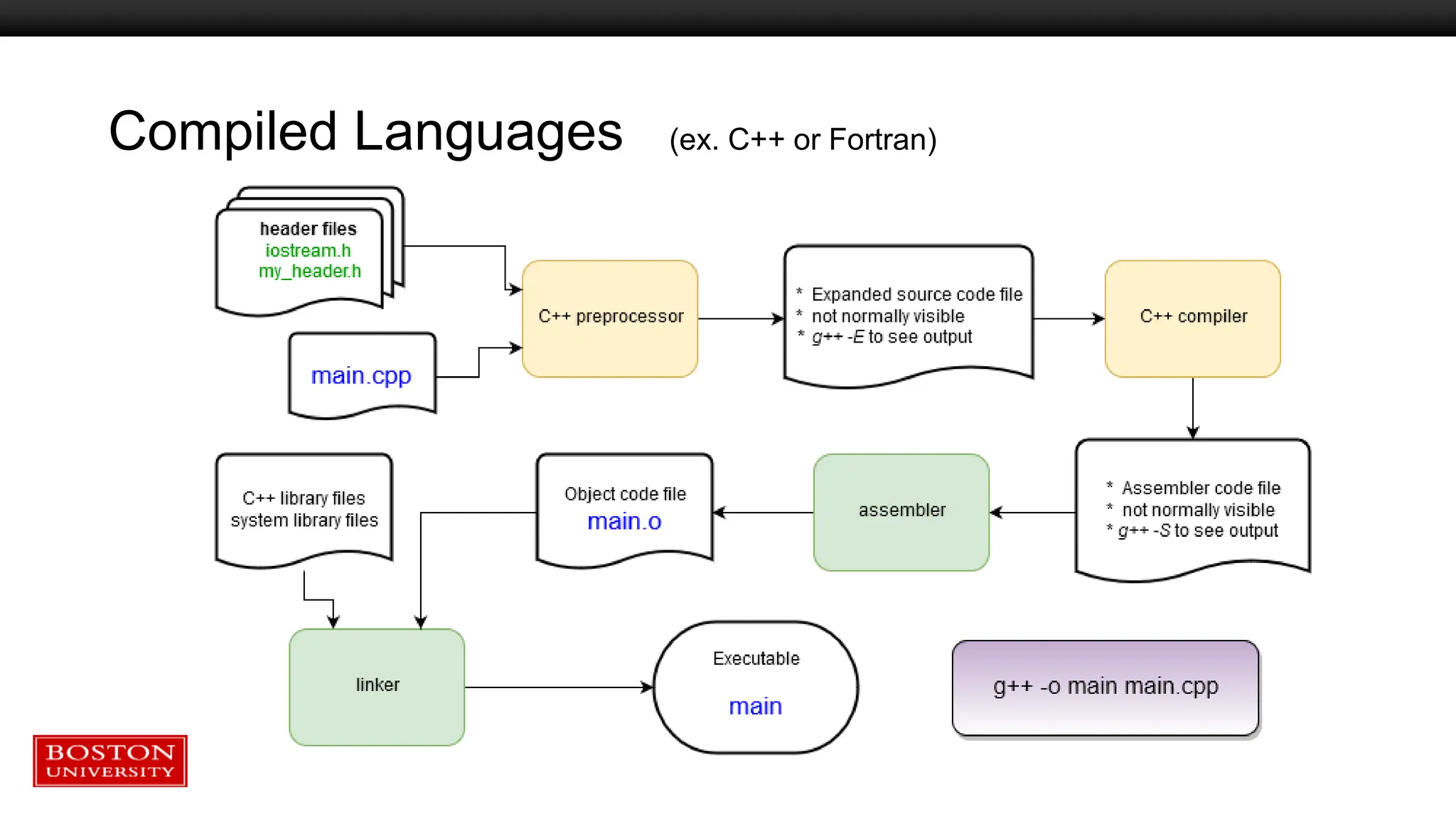Image resolution: width=1456 pixels, height=819 pixels.
Task: Click the dark top bar
Action: [728, 17]
